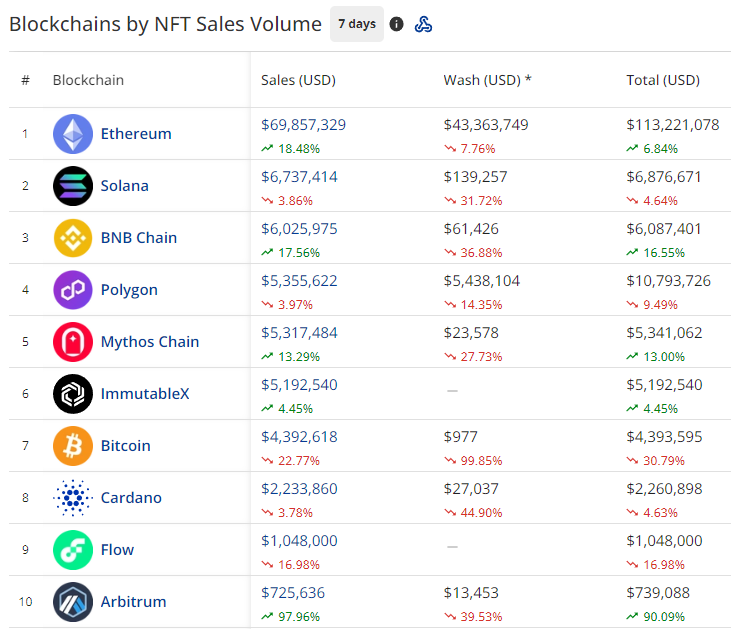Click the Arbitrum logo icon
This screenshot has width=731, height=629.
(73, 601)
